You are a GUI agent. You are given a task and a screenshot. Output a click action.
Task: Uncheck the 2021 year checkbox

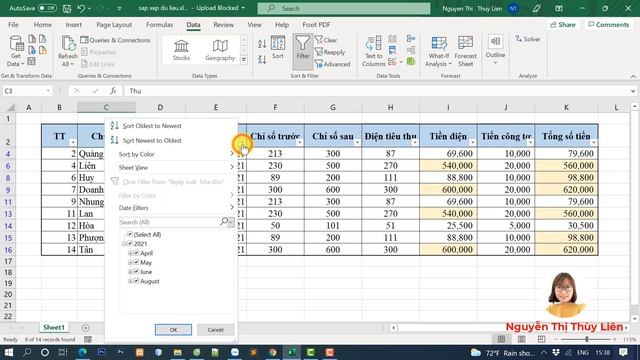[x=130, y=244]
